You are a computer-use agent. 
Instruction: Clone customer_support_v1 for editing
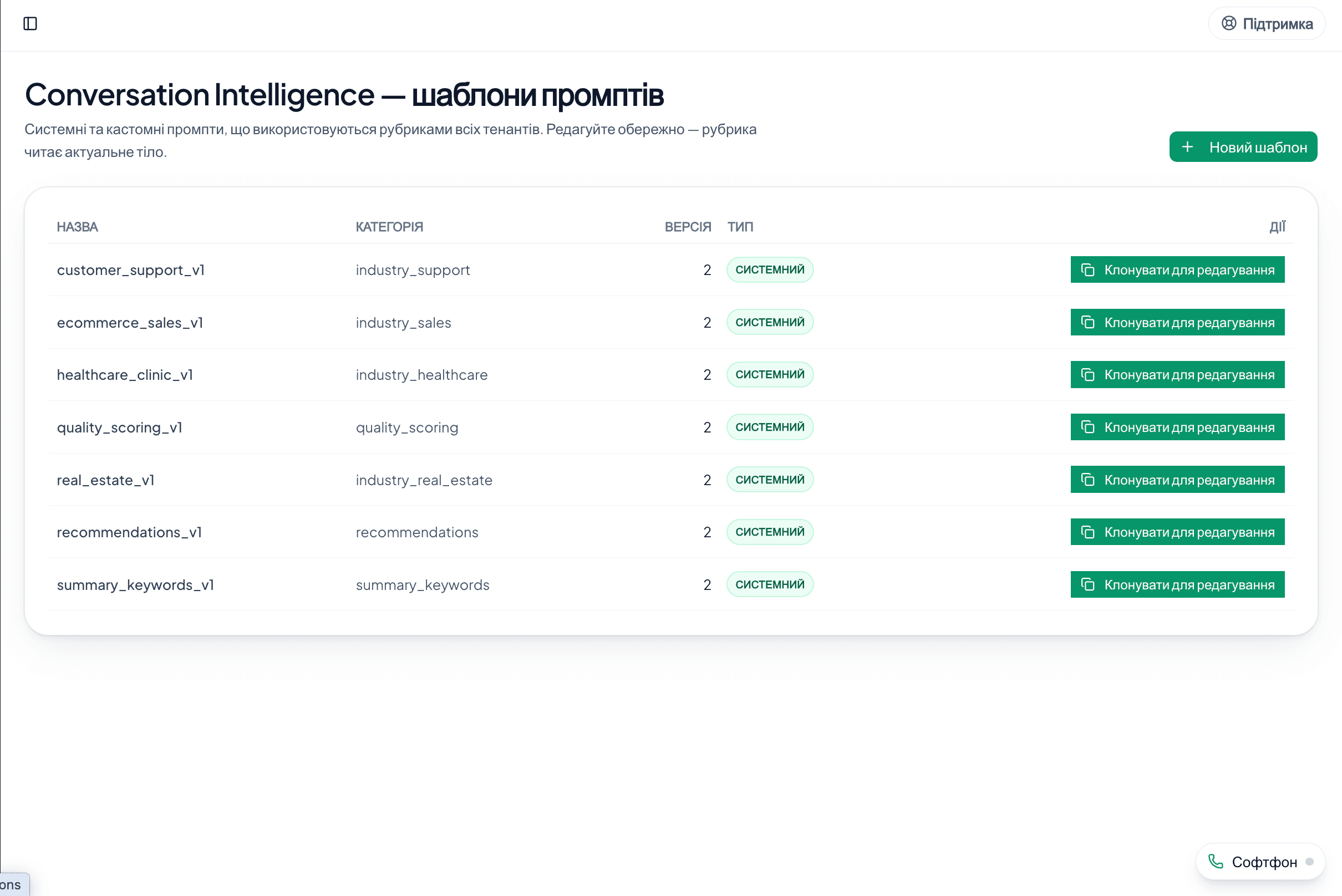coord(1177,269)
